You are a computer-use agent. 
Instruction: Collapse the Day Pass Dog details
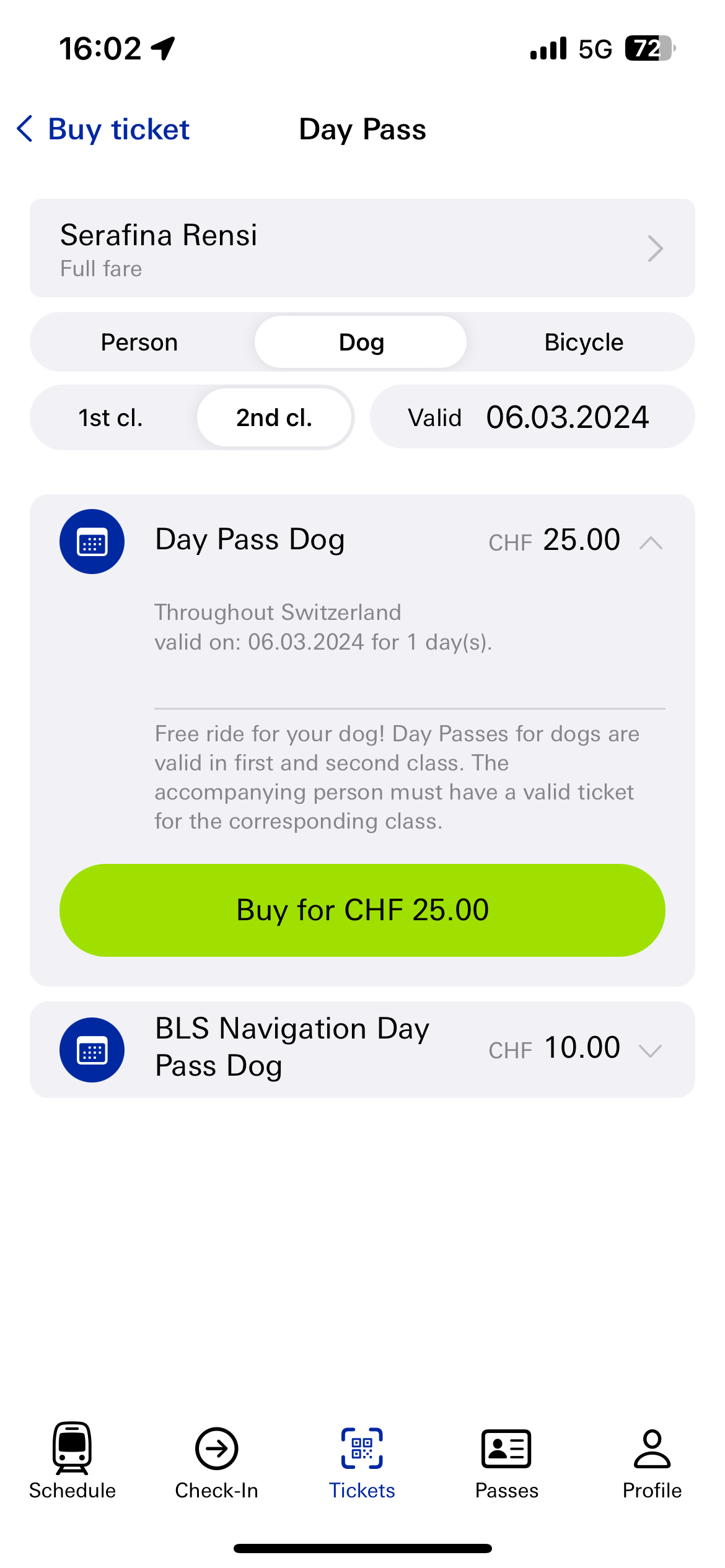click(651, 542)
